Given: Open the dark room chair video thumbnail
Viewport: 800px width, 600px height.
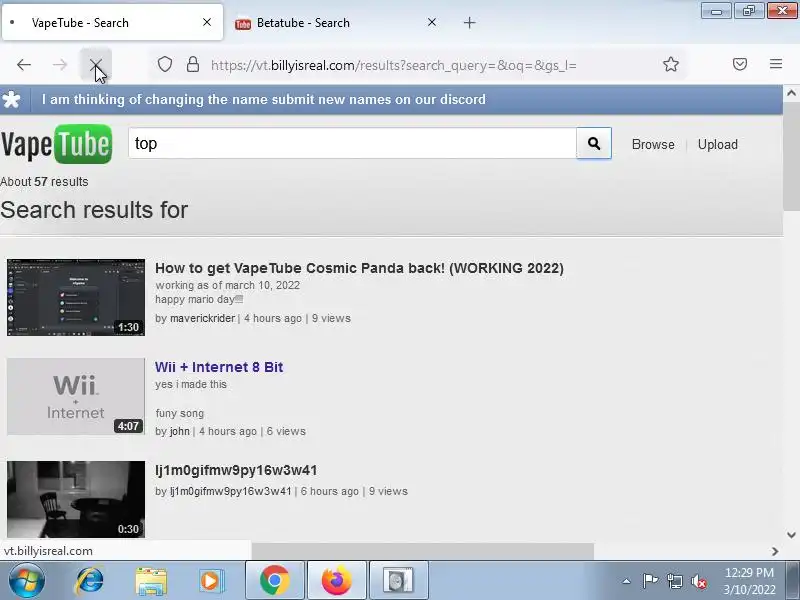Looking at the screenshot, I should (76, 499).
